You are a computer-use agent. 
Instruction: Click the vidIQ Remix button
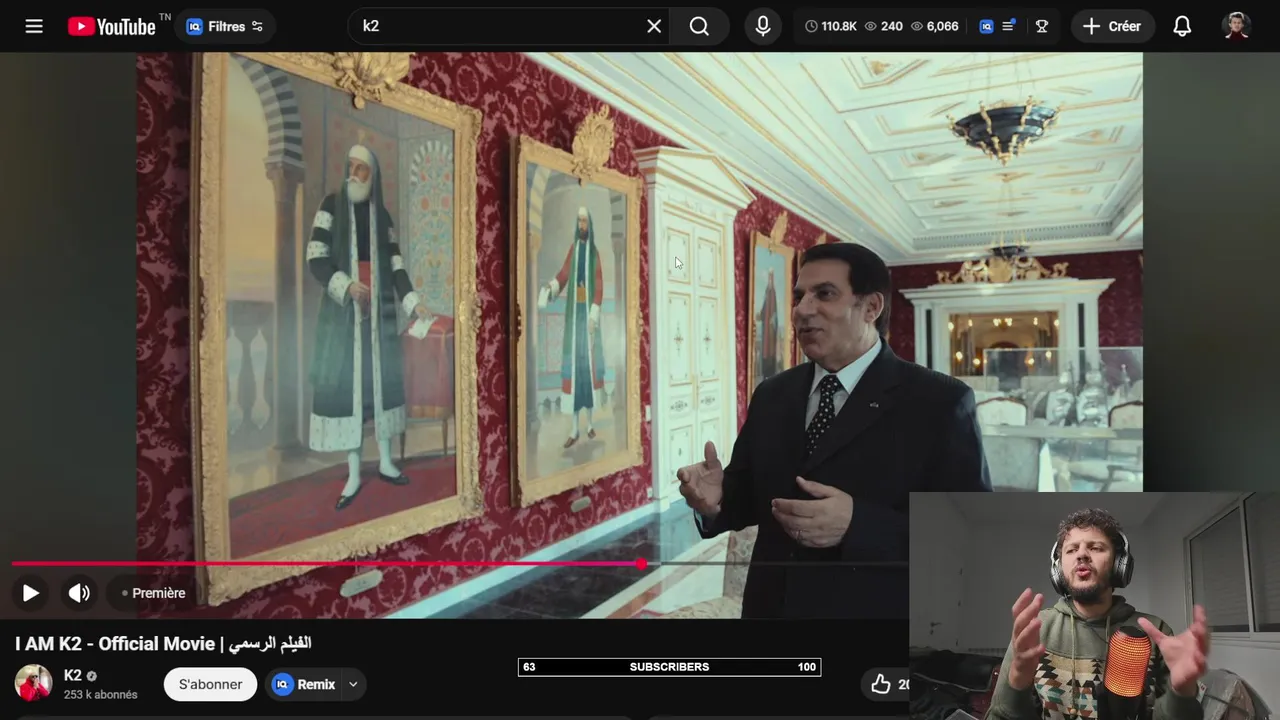pyautogui.click(x=305, y=684)
